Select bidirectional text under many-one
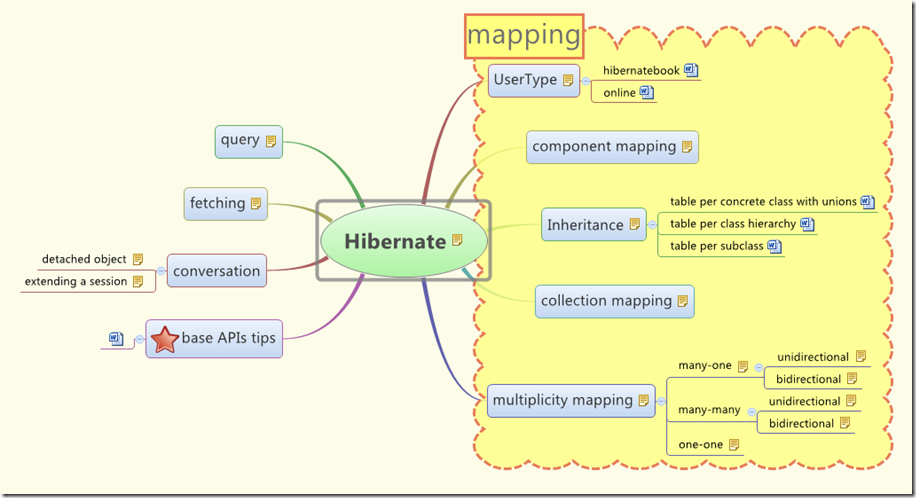 click(808, 379)
